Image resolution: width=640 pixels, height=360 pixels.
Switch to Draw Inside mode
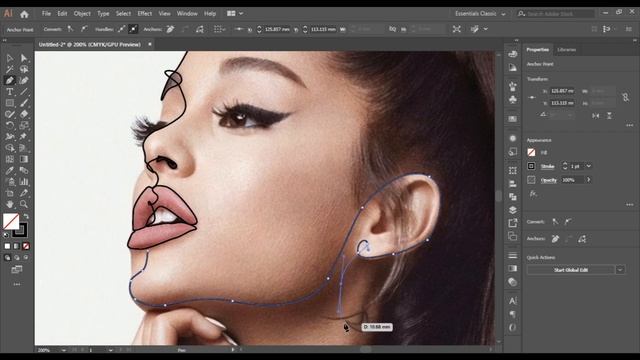(26, 258)
